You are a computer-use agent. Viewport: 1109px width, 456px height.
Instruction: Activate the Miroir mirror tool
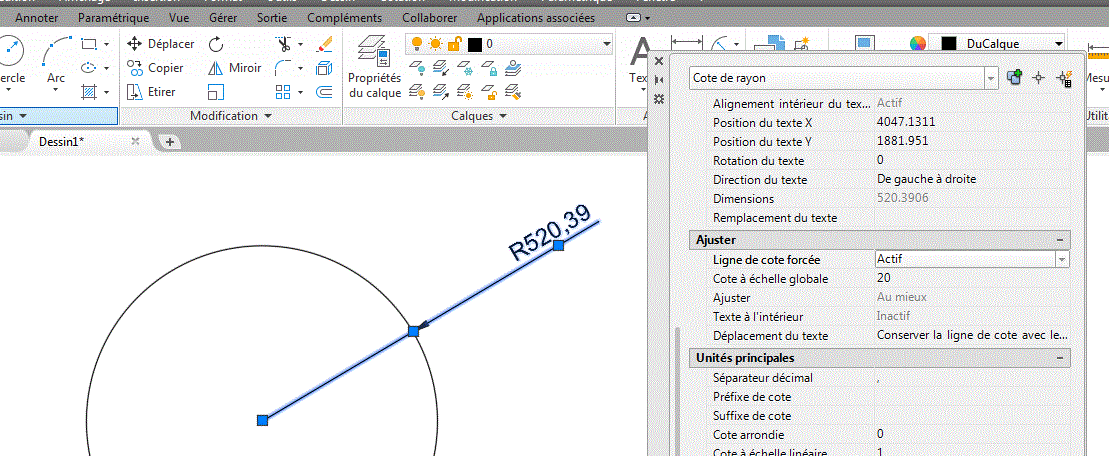235,68
